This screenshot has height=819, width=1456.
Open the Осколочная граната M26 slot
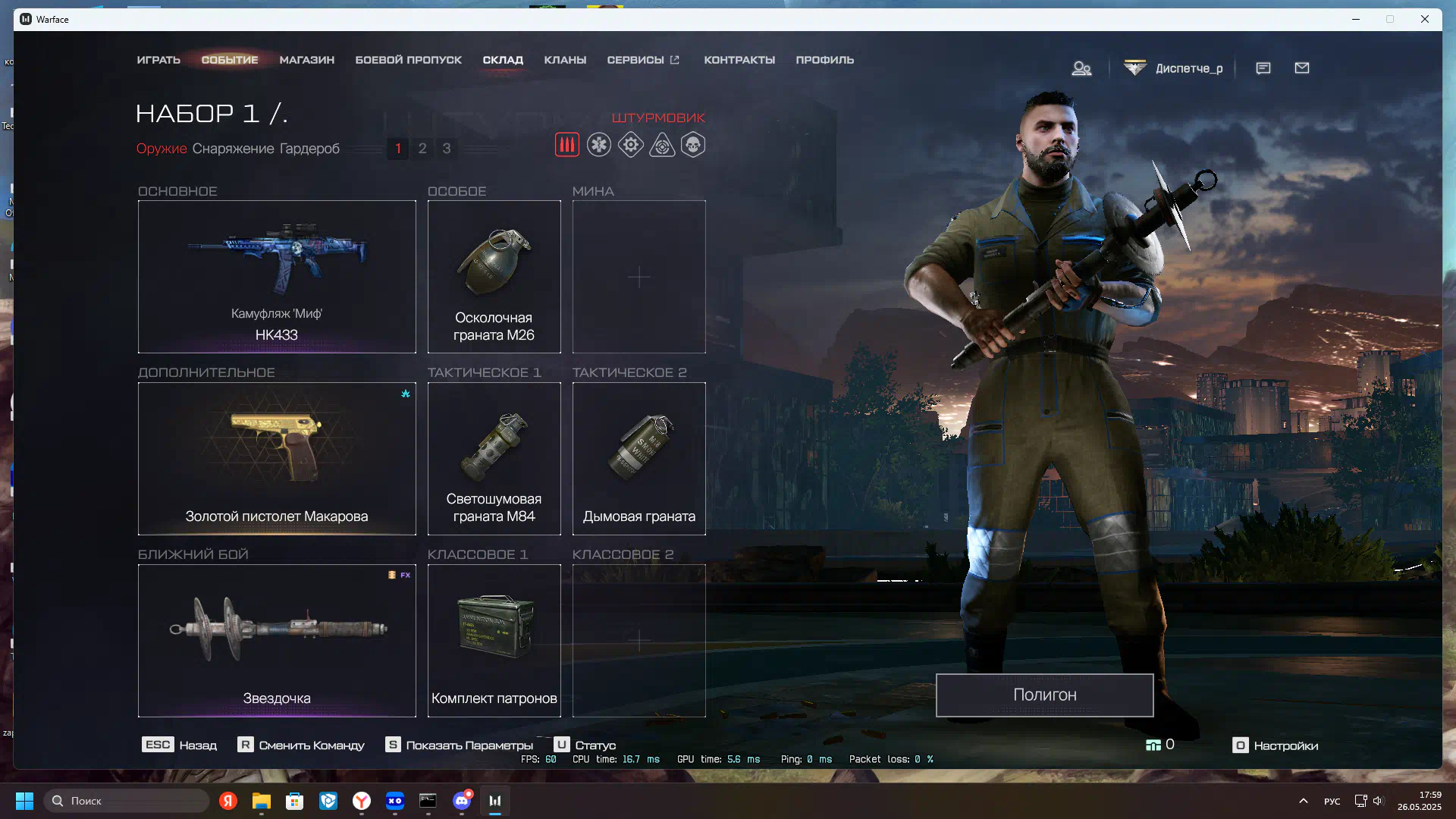point(494,277)
